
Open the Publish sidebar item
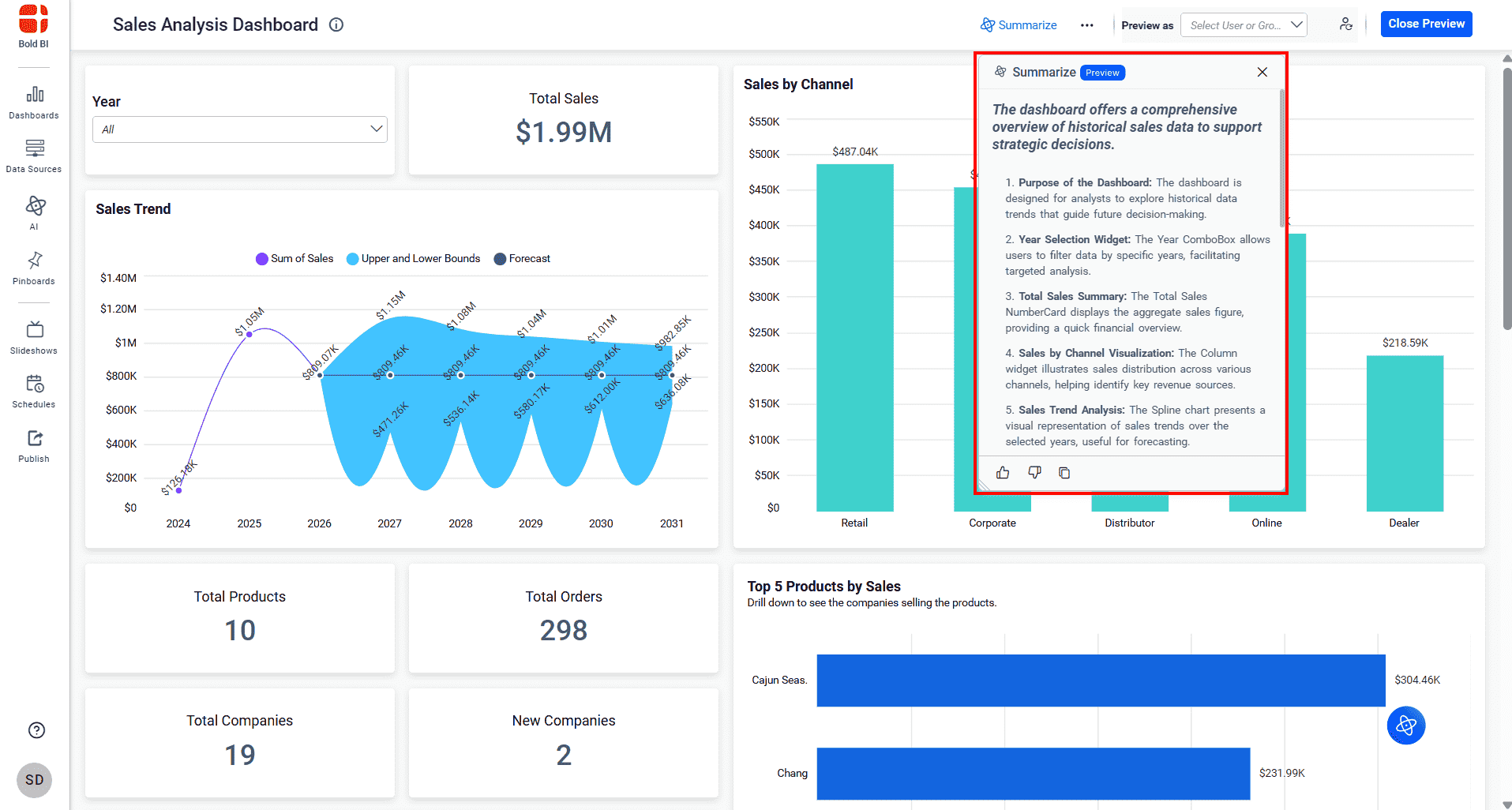click(34, 446)
